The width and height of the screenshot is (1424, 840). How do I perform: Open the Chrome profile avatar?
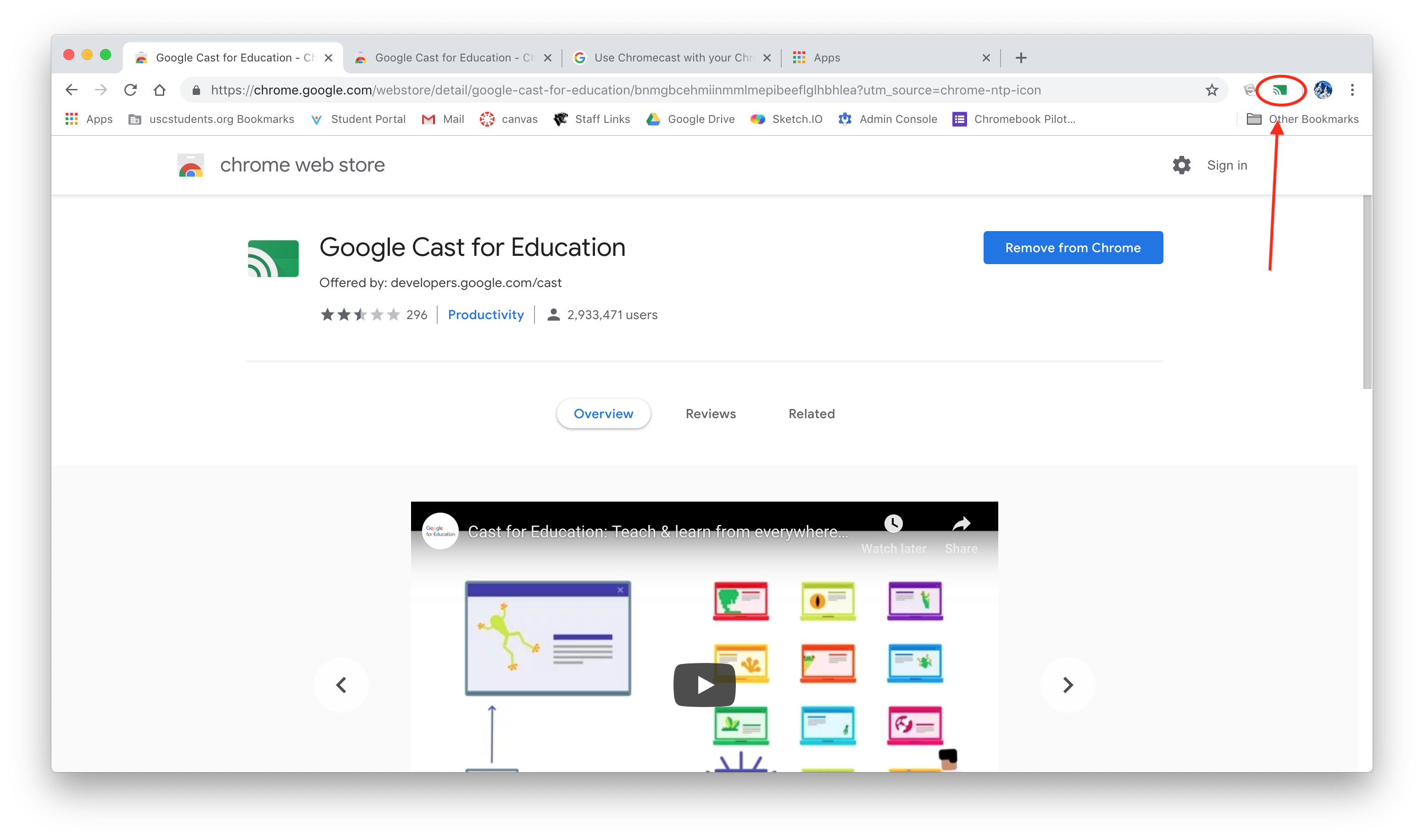pyautogui.click(x=1323, y=90)
